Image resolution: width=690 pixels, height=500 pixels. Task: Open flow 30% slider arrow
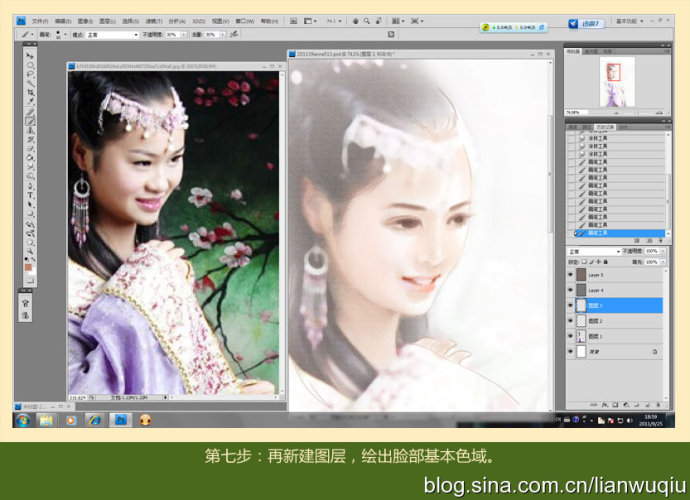223,34
